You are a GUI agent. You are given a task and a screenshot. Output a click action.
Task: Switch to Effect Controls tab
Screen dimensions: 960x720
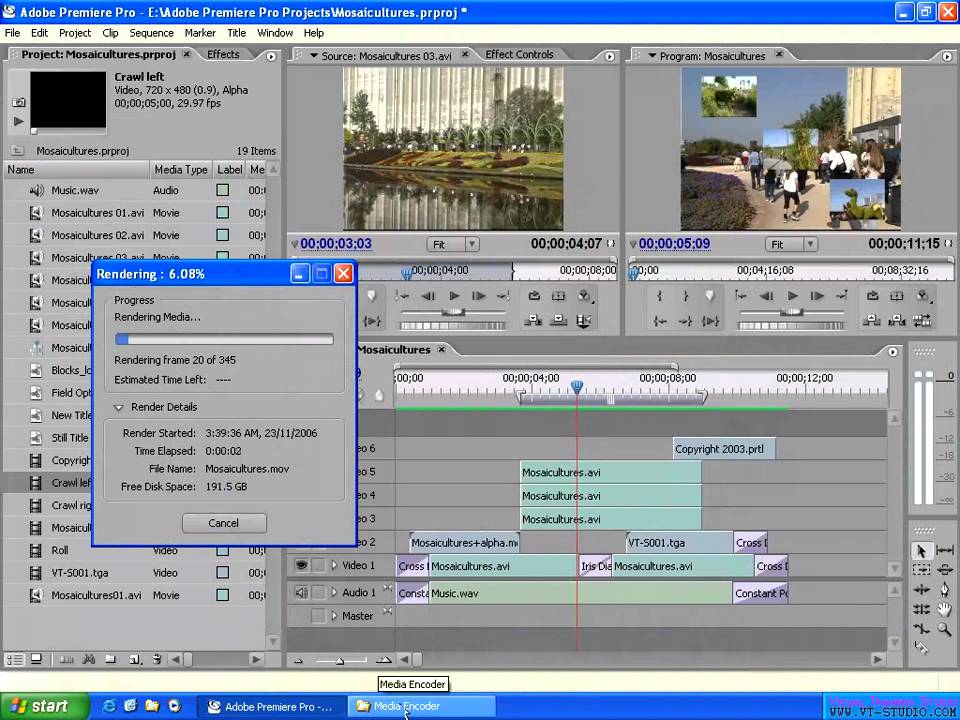(x=519, y=54)
